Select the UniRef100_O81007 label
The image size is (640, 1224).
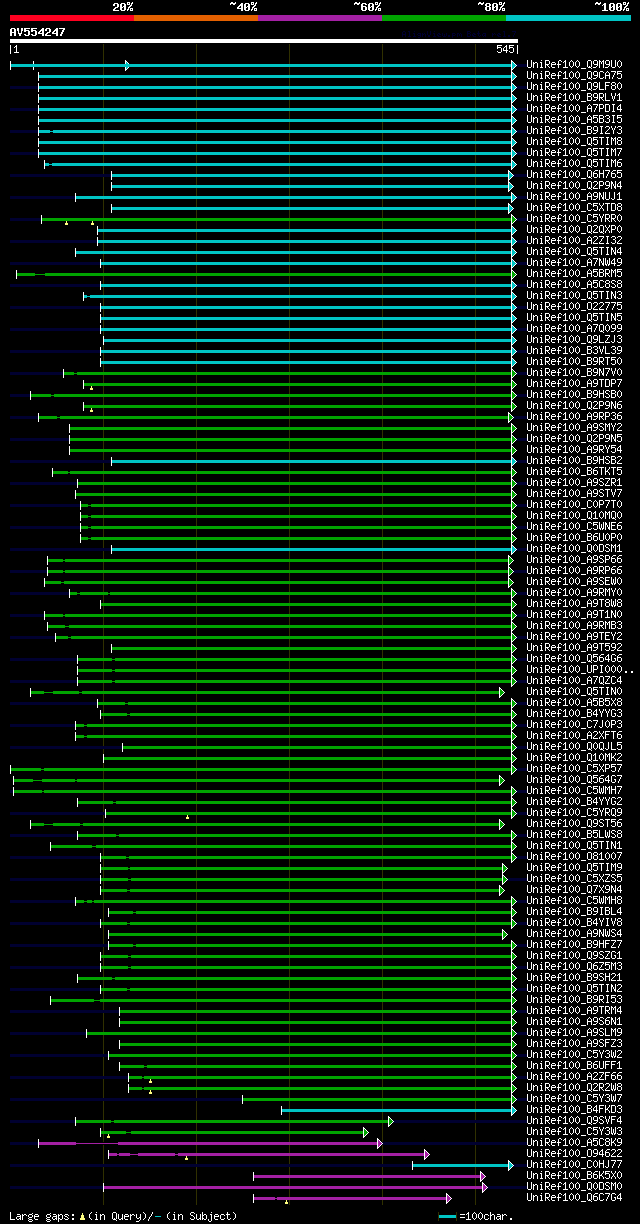pos(574,857)
